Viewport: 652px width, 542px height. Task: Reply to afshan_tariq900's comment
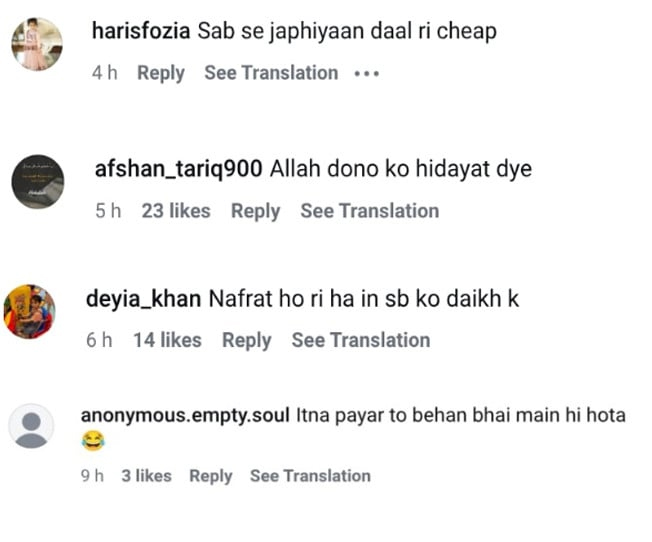coord(255,211)
